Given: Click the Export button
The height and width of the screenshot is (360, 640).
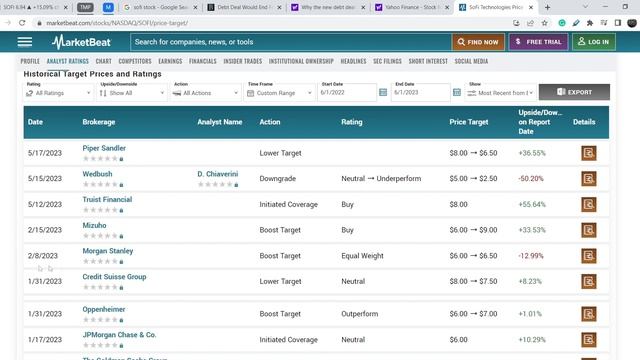Looking at the screenshot, I should point(574,92).
